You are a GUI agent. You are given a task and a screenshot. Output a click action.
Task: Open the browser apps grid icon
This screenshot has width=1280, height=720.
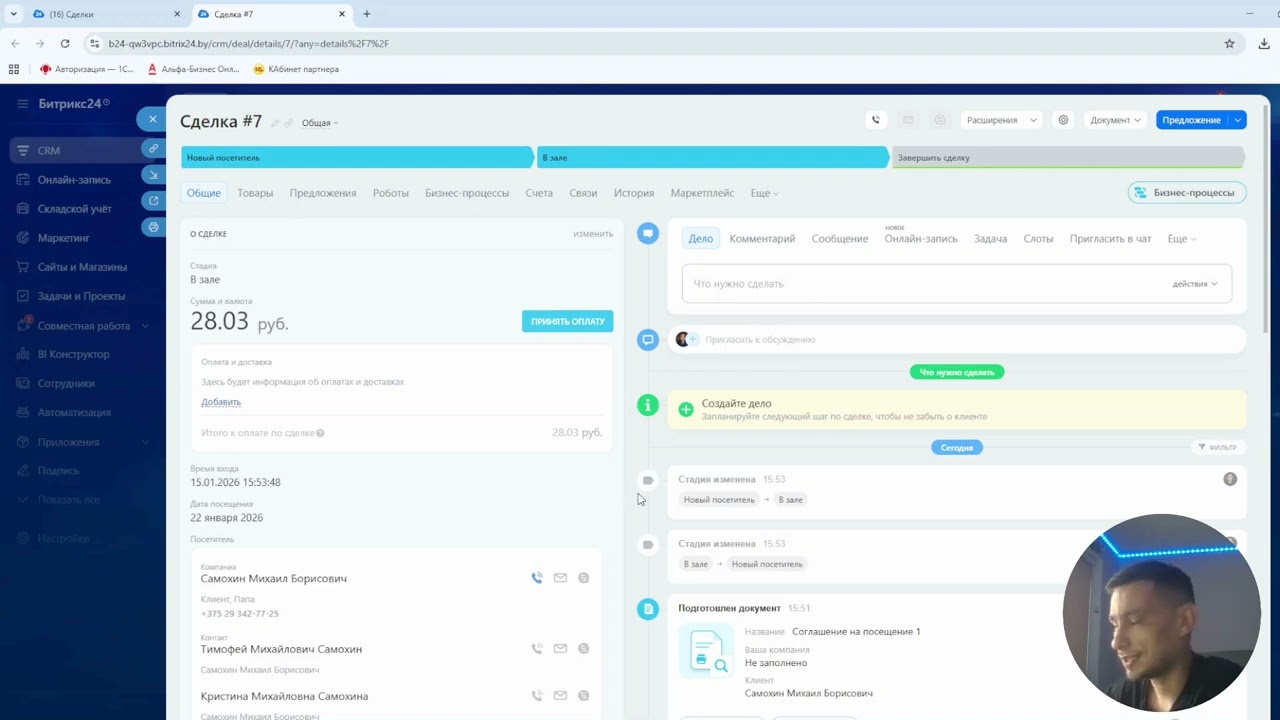(x=14, y=69)
